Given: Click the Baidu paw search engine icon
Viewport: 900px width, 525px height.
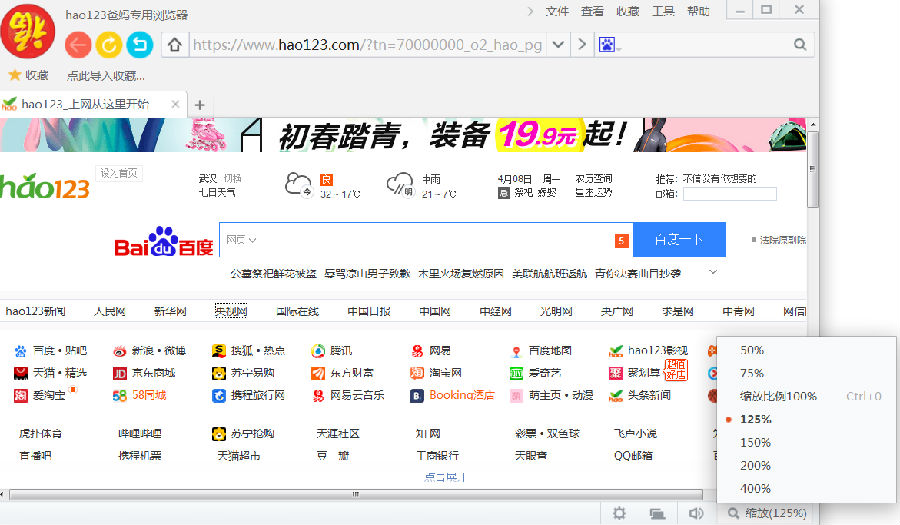Looking at the screenshot, I should point(607,44).
